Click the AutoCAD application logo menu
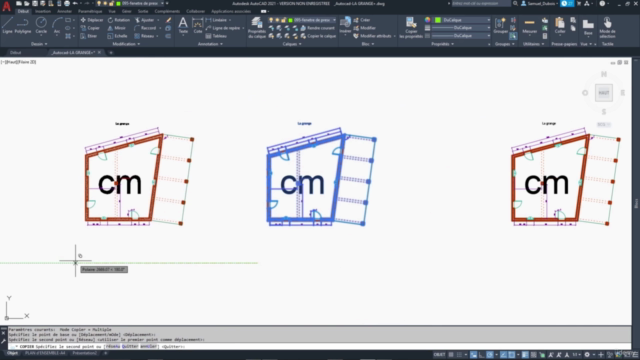 click(x=6, y=6)
